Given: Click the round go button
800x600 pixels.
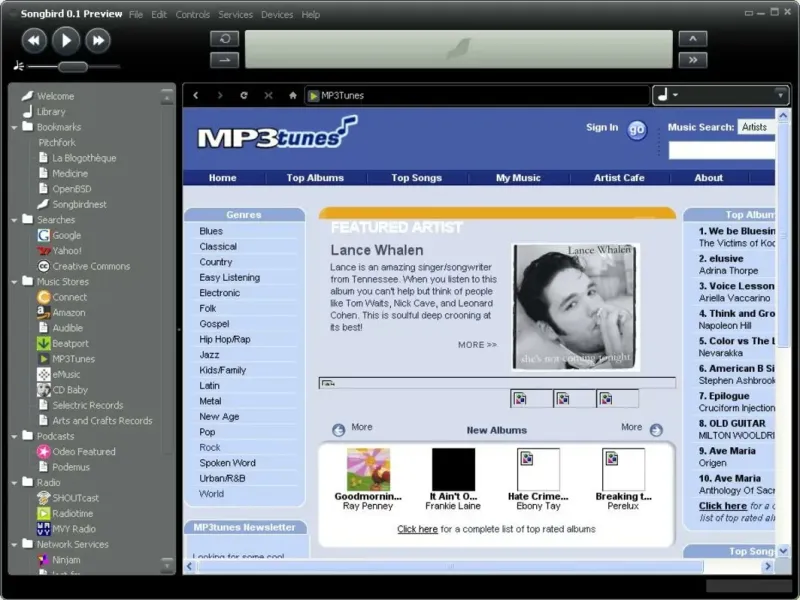Looking at the screenshot, I should pyautogui.click(x=637, y=130).
